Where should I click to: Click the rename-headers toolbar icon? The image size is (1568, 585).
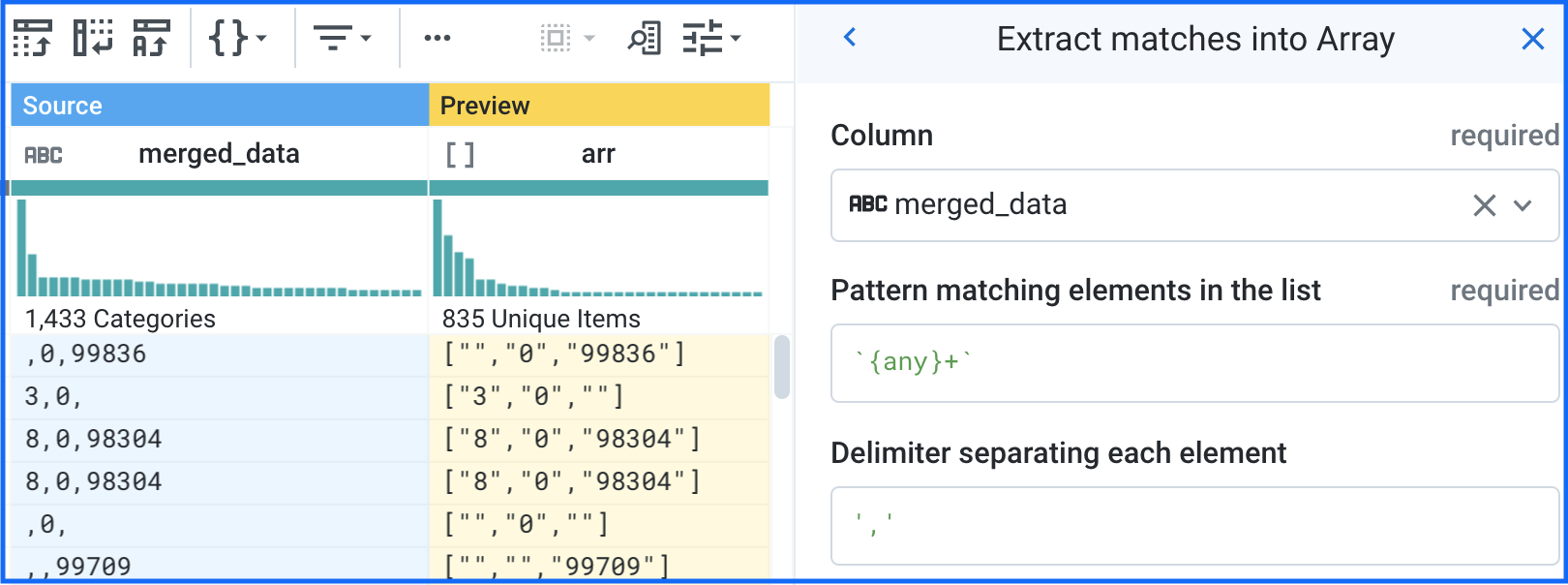coord(151,39)
